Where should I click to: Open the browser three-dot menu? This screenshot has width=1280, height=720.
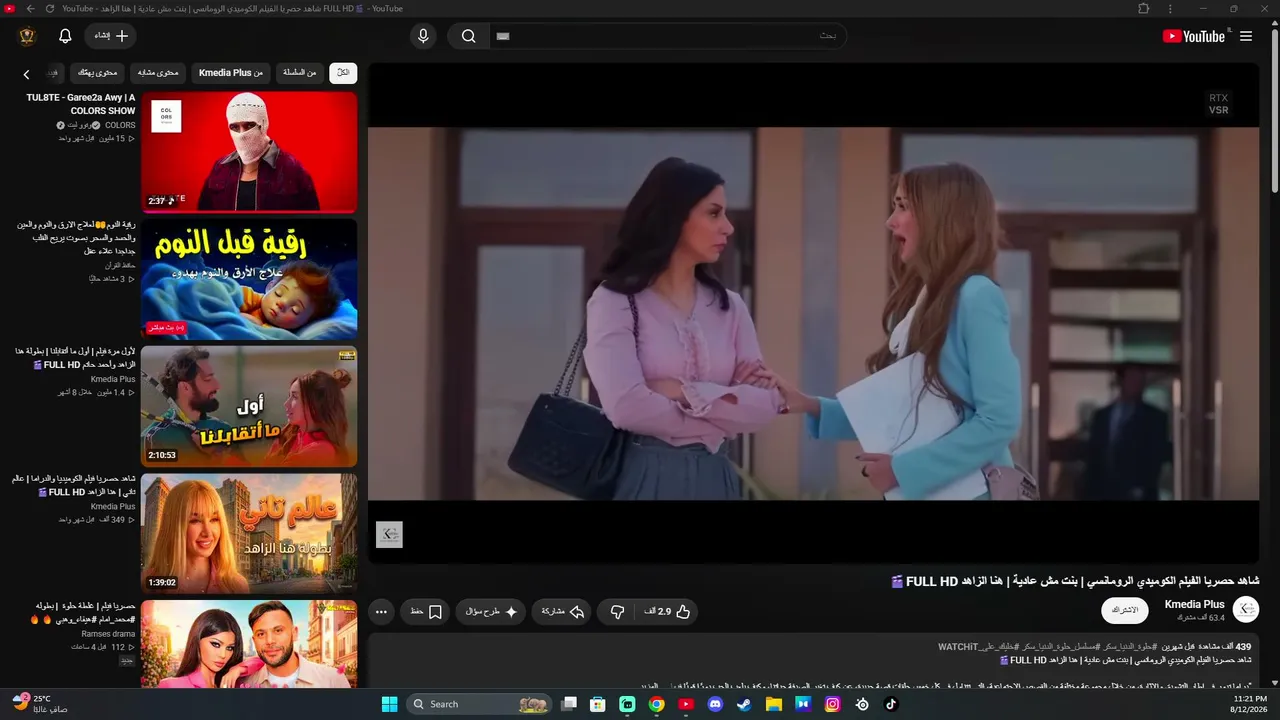[x=1170, y=9]
